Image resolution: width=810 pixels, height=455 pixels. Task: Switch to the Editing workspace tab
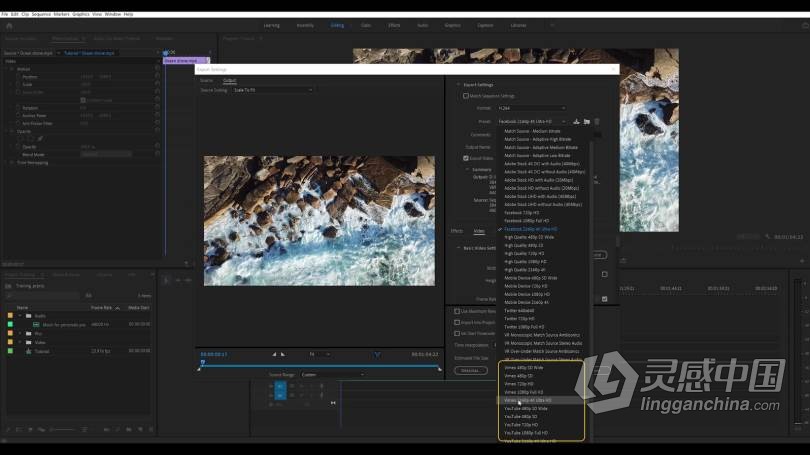[x=337, y=25]
